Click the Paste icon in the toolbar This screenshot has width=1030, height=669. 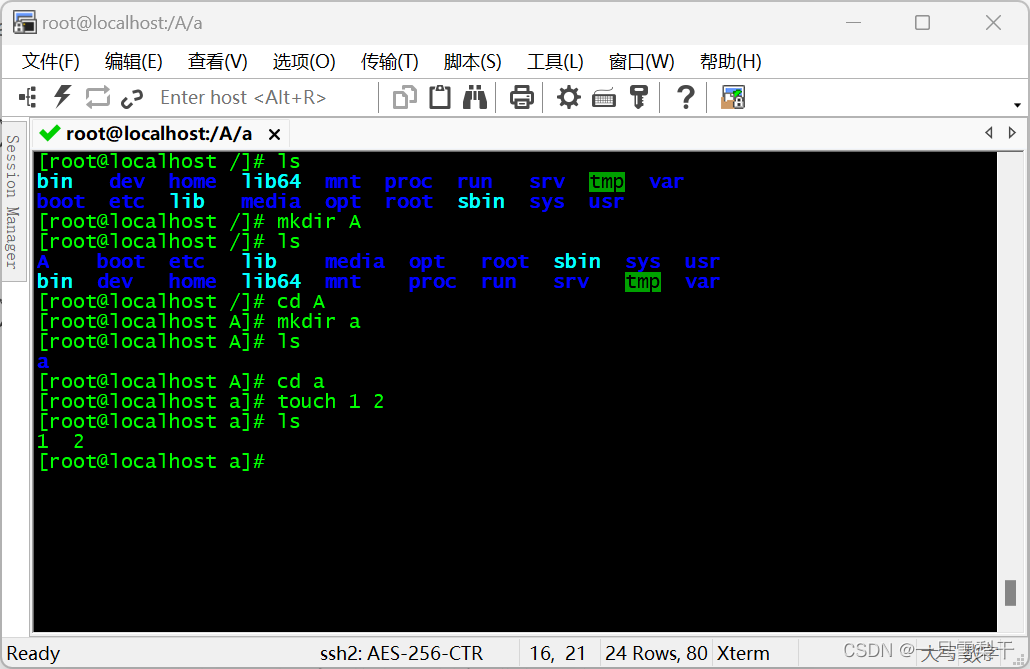[440, 97]
